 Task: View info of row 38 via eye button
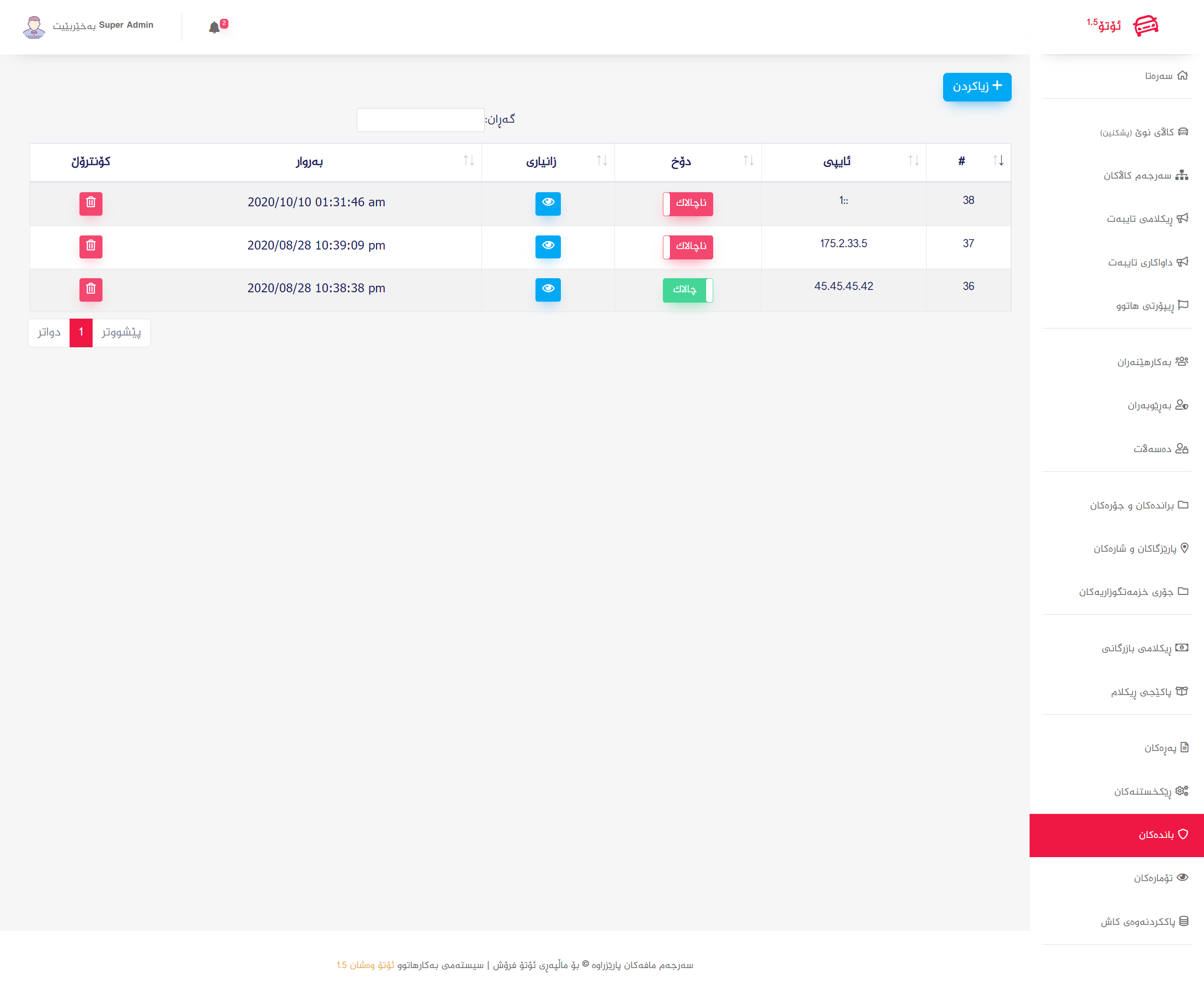point(548,203)
